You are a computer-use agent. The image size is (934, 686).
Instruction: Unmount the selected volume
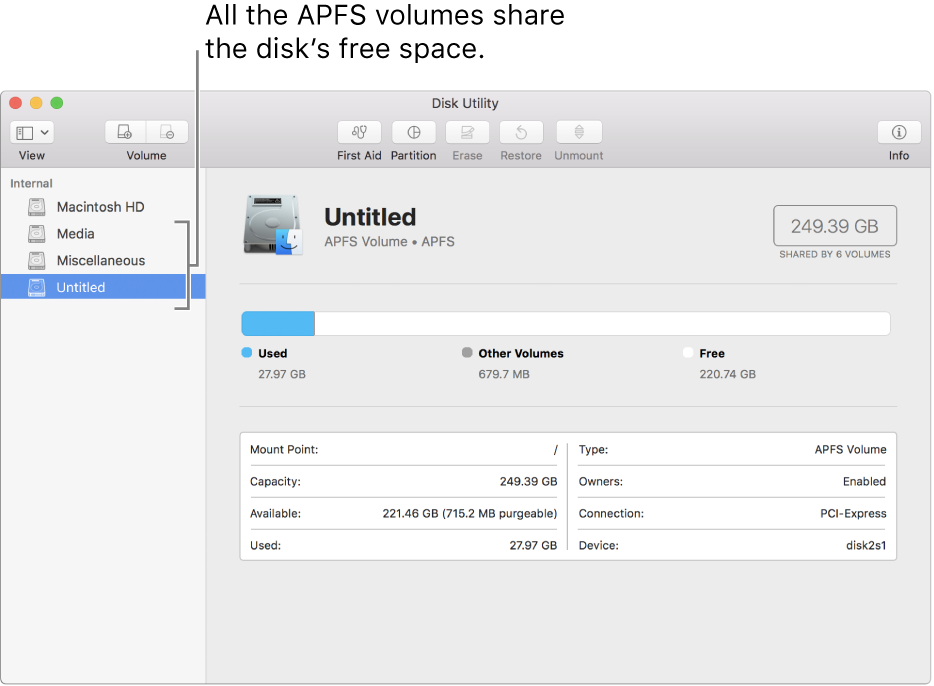[x=578, y=132]
